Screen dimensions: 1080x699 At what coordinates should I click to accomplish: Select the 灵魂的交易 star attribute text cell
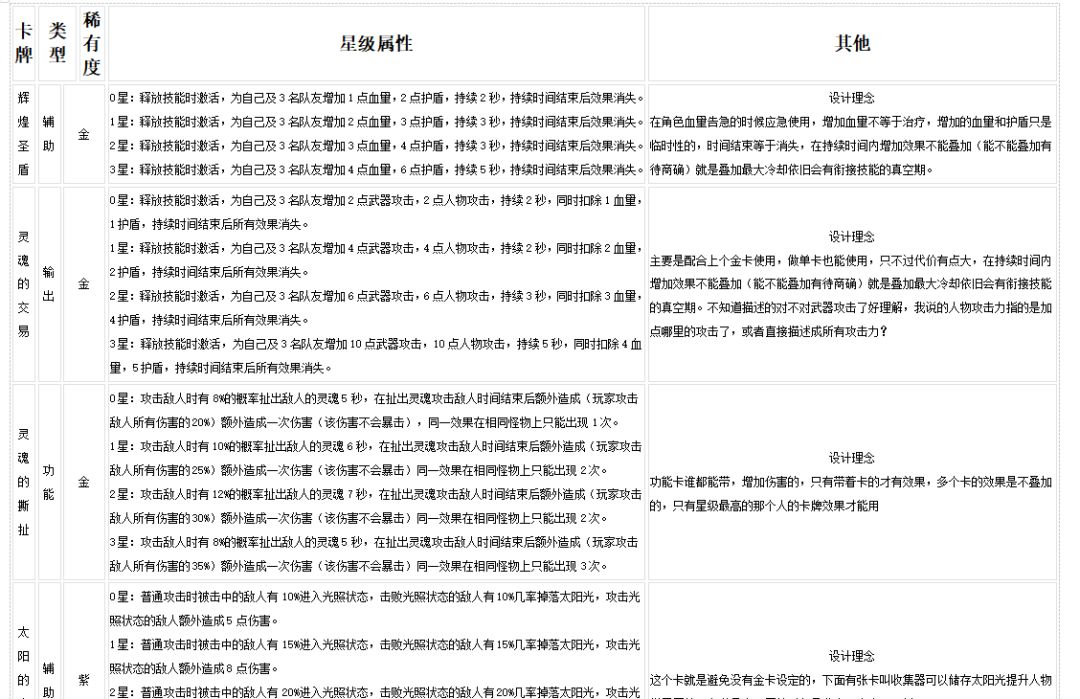(376, 284)
